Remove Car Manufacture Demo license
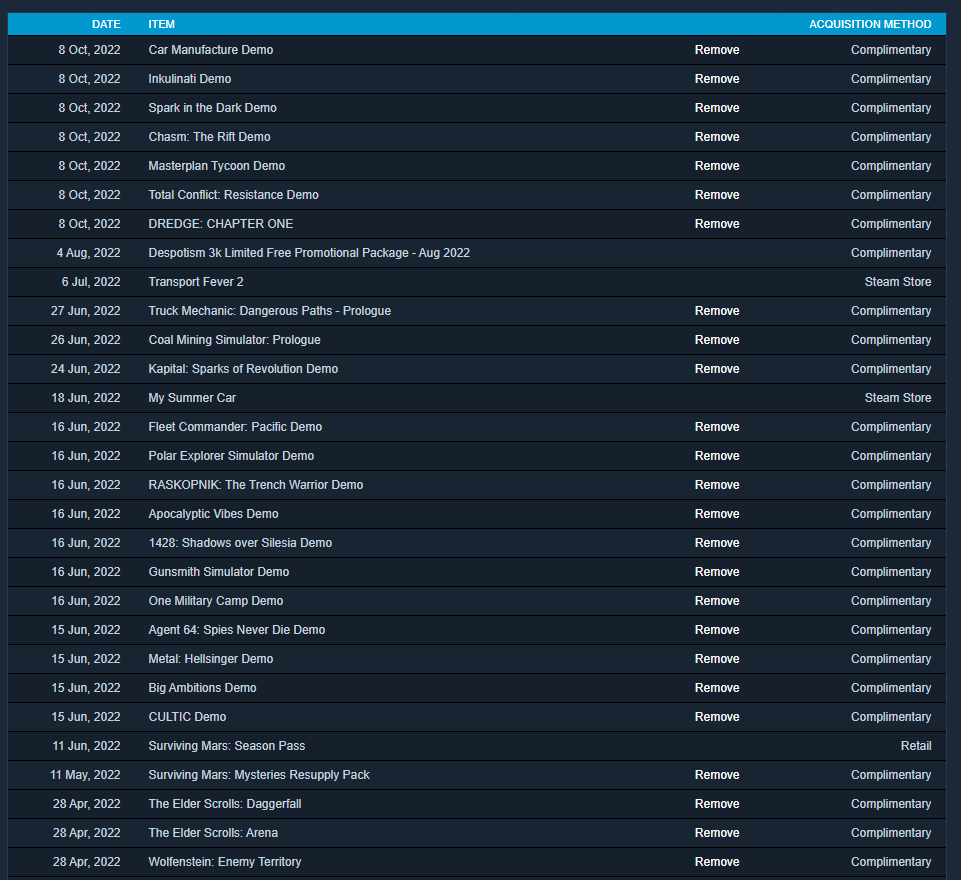 (x=716, y=50)
